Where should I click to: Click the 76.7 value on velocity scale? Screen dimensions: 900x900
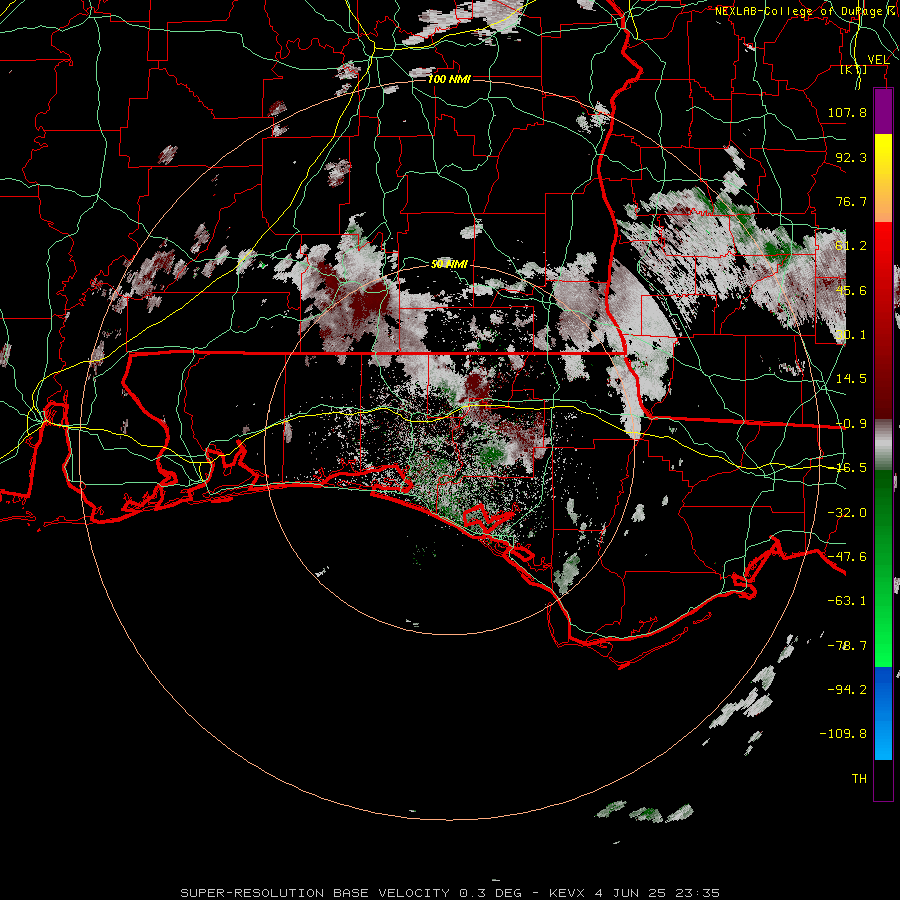(x=851, y=201)
